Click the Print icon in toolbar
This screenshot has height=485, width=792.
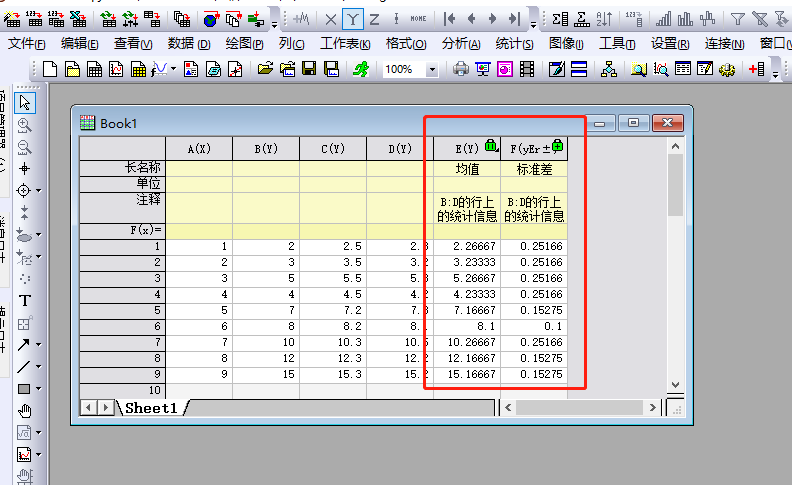461,69
